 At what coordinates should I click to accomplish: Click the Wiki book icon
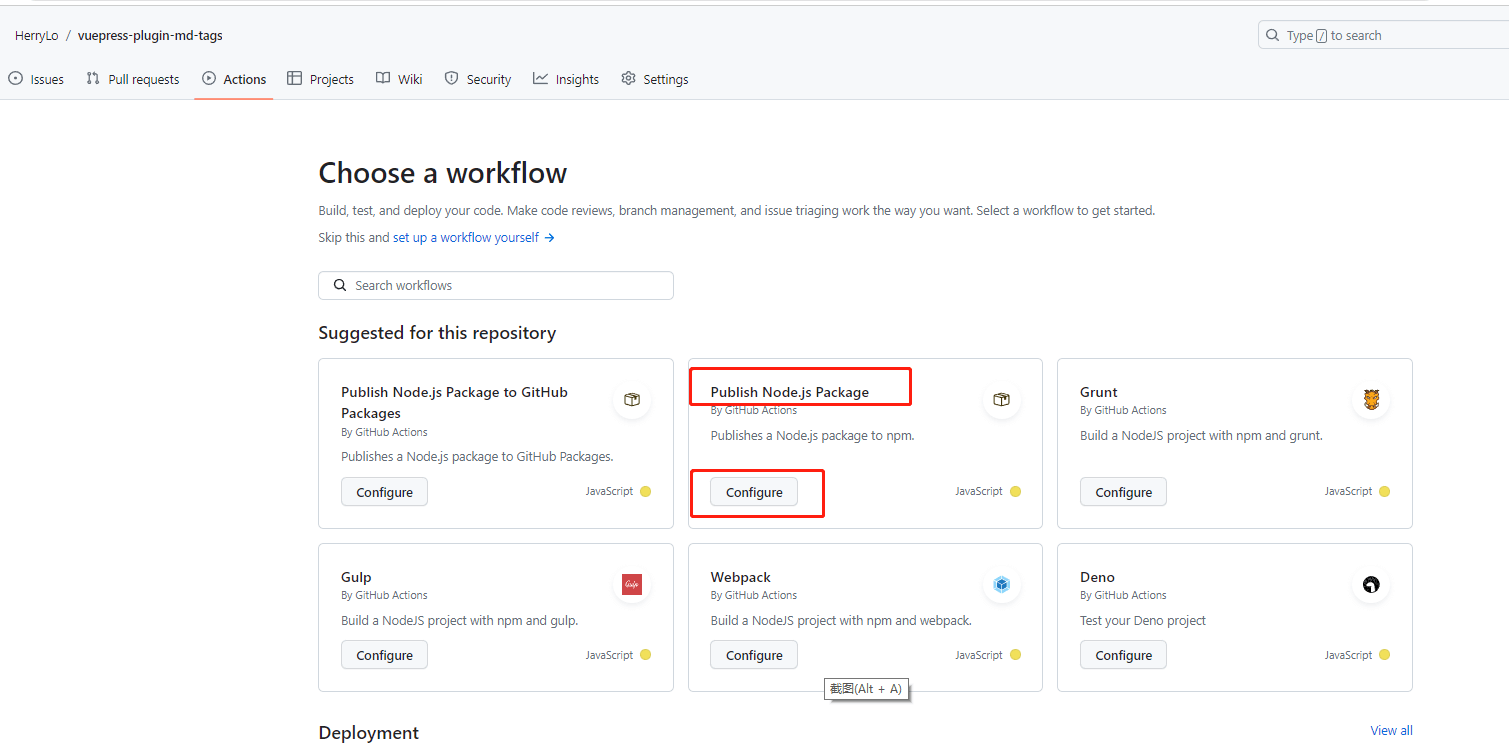(x=383, y=78)
